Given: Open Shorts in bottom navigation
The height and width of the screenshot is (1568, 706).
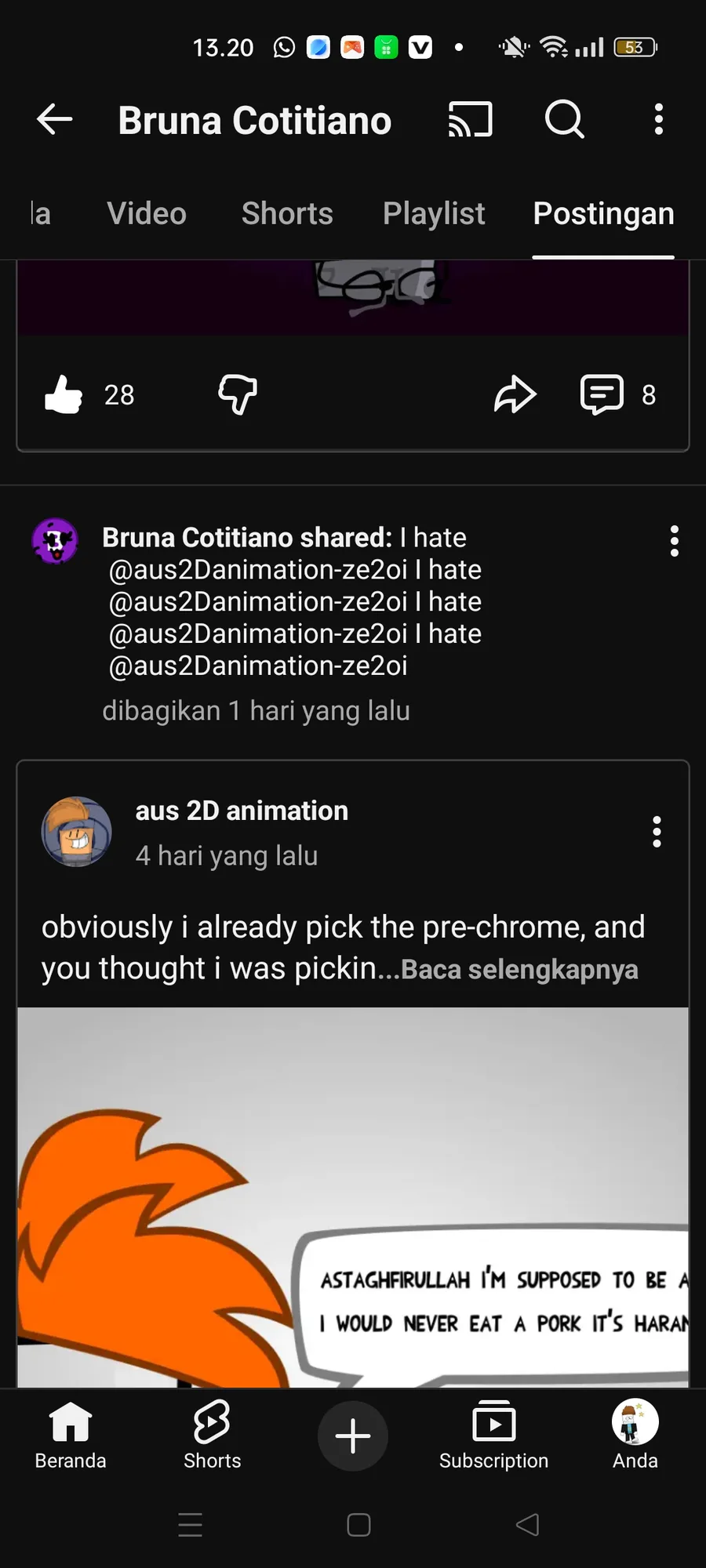Looking at the screenshot, I should click(x=212, y=1436).
